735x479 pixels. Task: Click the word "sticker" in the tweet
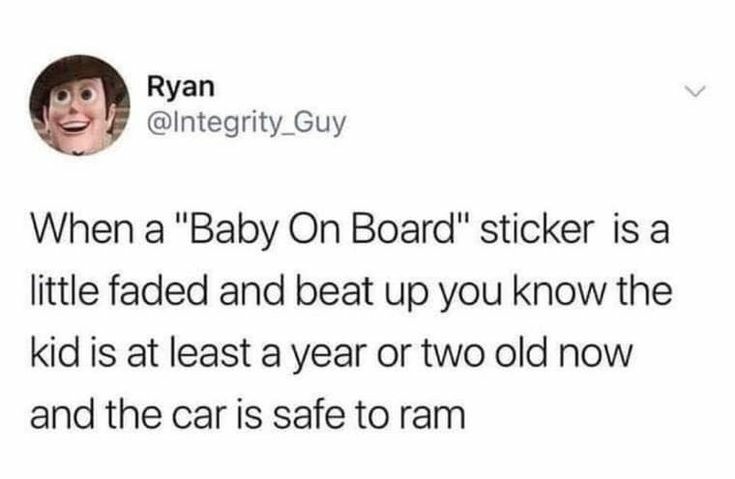[x=537, y=231]
